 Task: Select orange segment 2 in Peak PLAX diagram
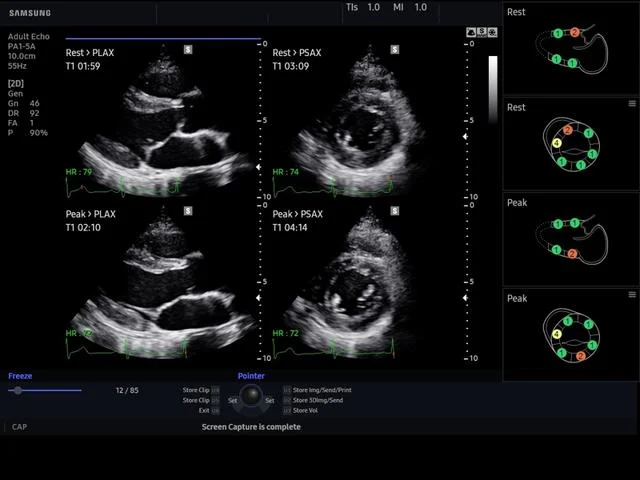point(572,253)
